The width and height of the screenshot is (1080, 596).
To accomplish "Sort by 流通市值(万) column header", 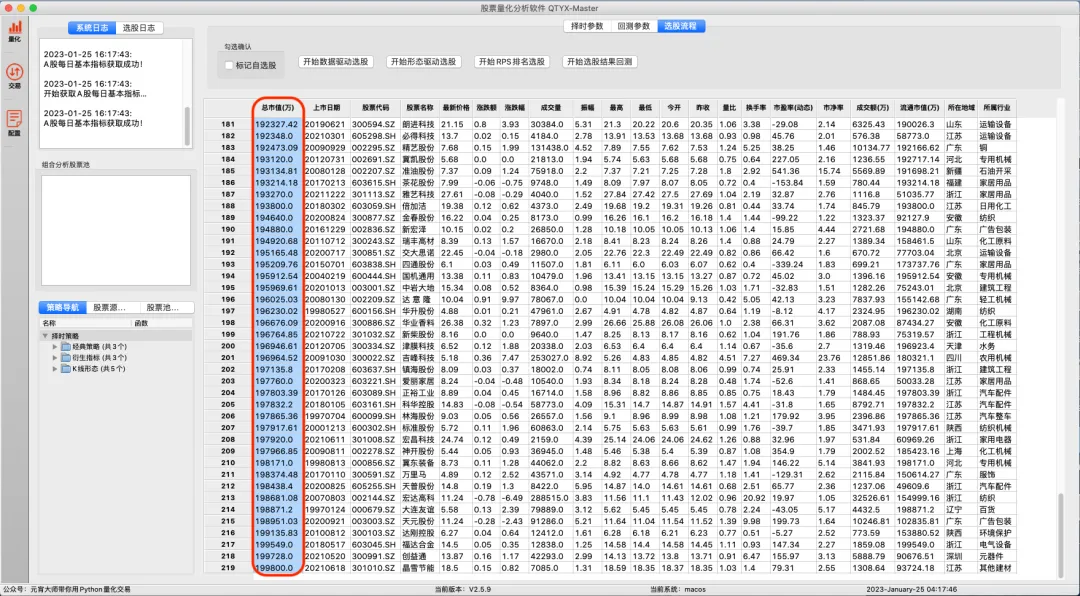I will pos(920,107).
